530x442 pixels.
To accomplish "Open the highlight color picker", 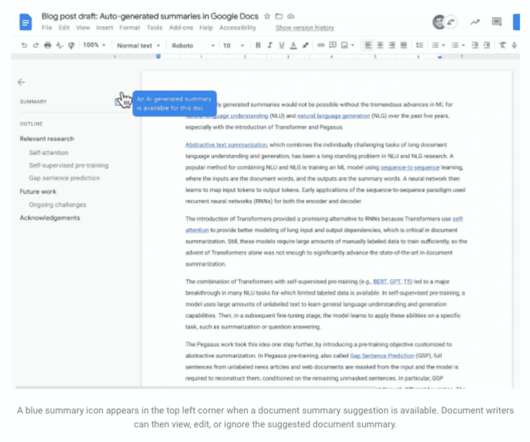I will 305,45.
